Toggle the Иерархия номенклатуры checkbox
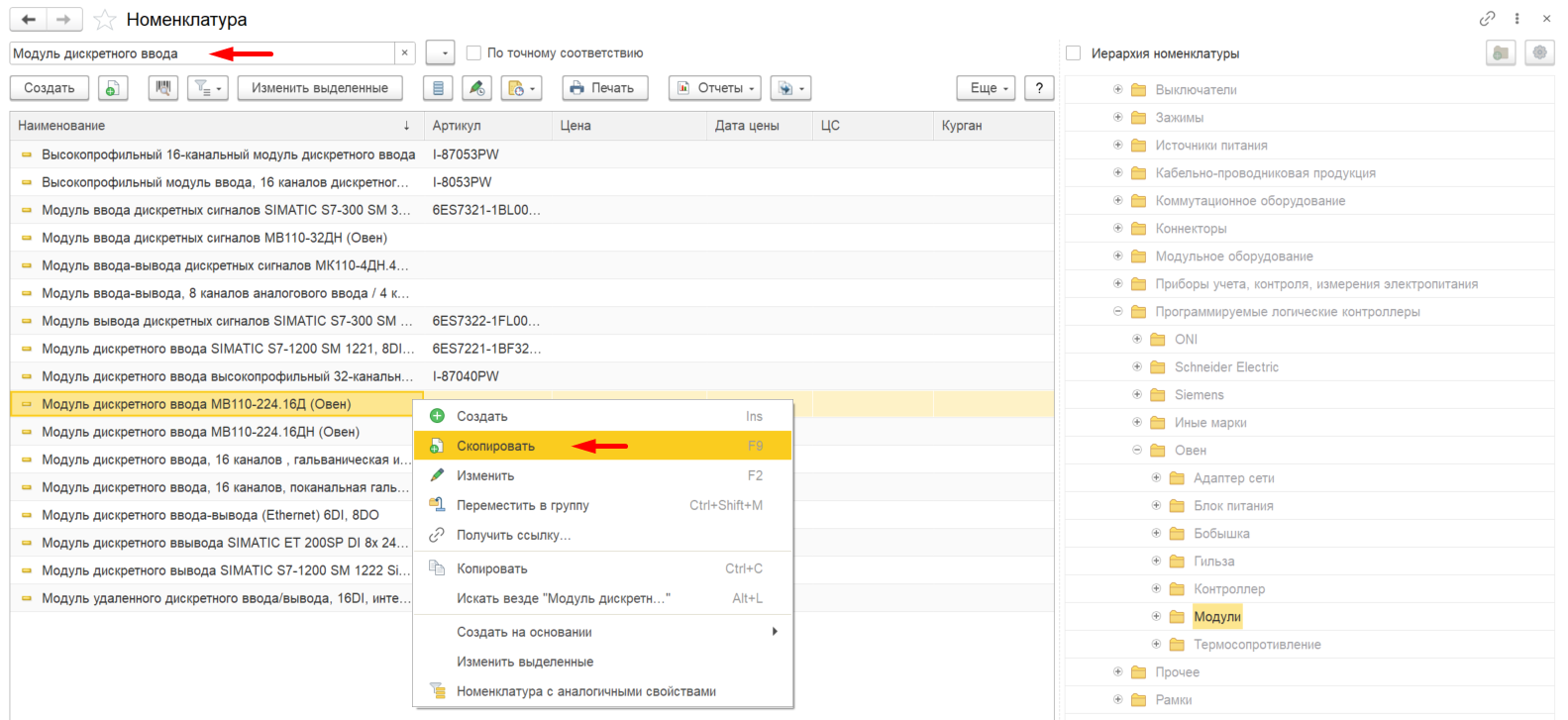This screenshot has height=720, width=1568. pyautogui.click(x=1073, y=53)
